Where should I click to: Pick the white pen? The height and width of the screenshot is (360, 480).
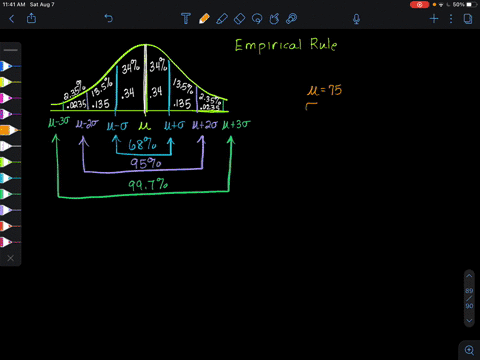pos(10,146)
